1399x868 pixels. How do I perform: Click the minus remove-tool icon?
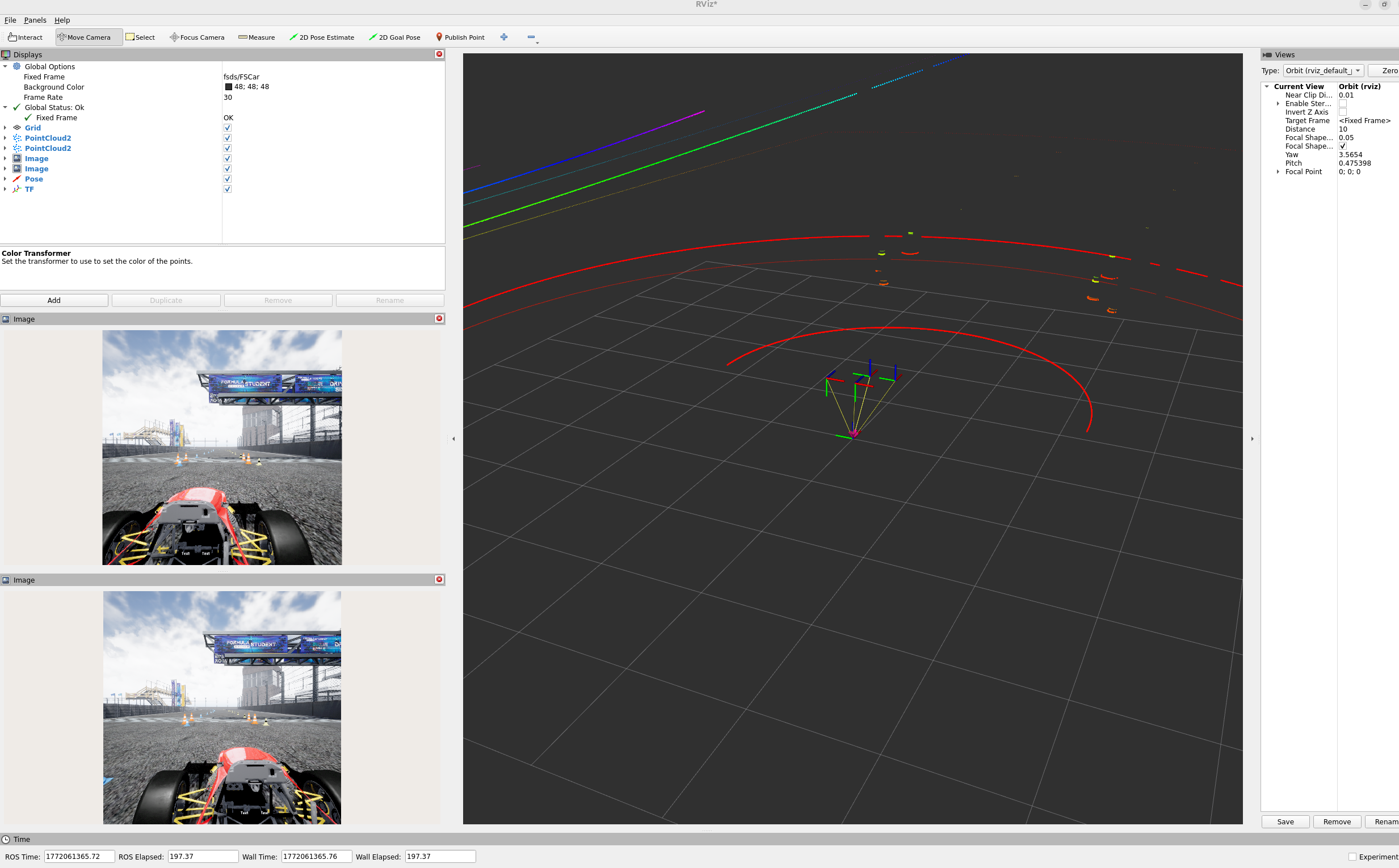pyautogui.click(x=531, y=37)
